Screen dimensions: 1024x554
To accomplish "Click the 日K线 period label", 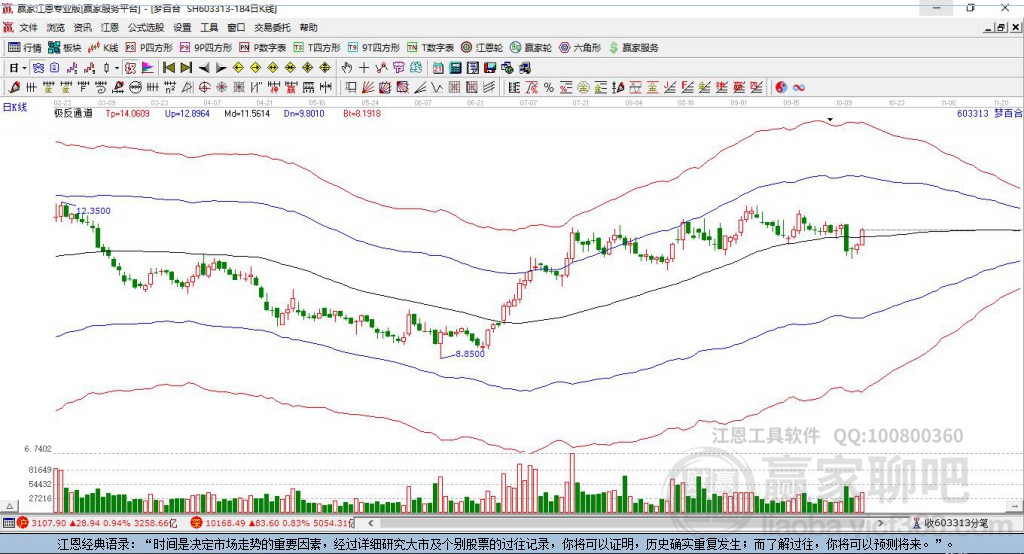I will [x=15, y=107].
